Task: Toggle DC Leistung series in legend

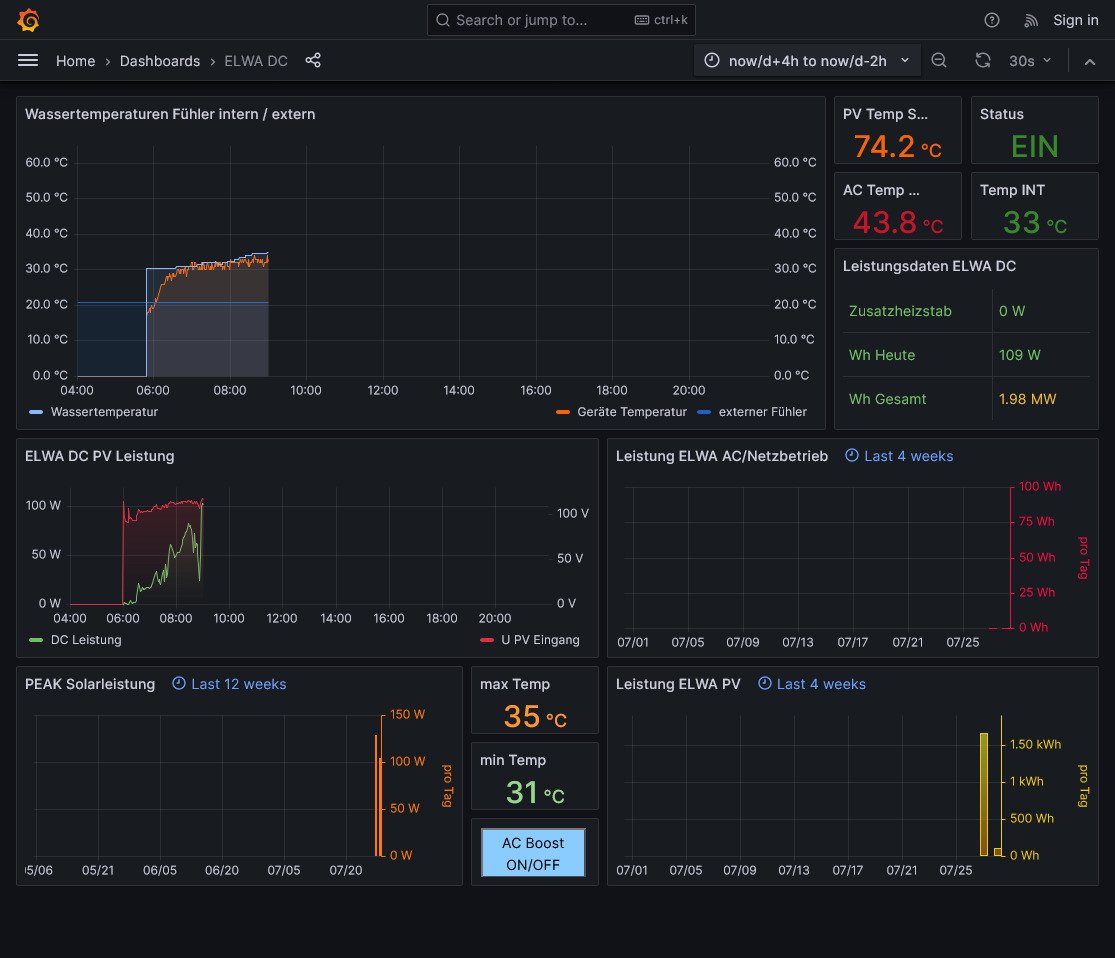Action: pyautogui.click(x=85, y=640)
